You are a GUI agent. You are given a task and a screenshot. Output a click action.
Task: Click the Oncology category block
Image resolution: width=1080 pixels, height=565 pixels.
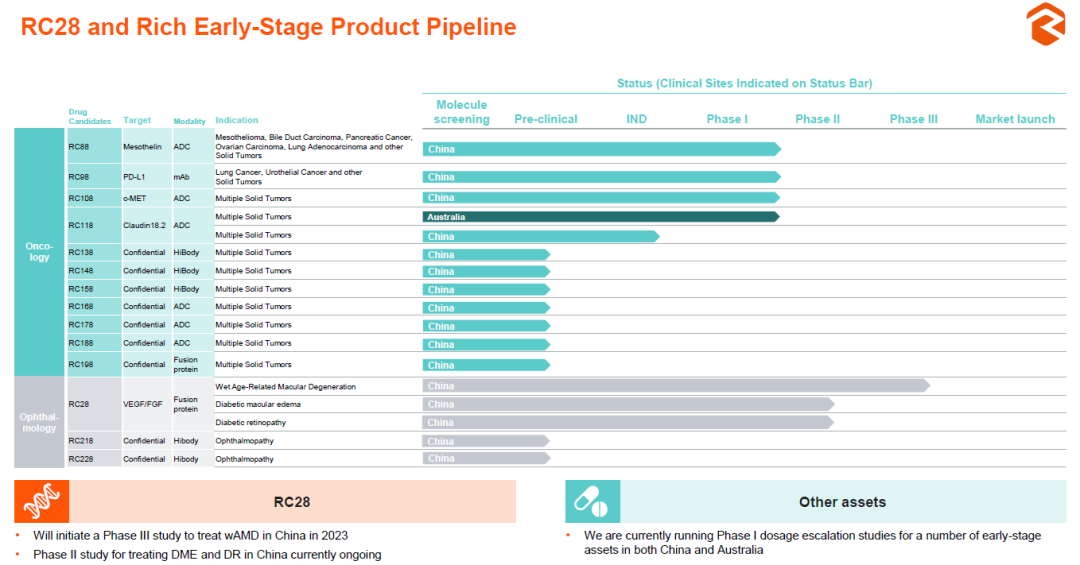(x=39, y=252)
